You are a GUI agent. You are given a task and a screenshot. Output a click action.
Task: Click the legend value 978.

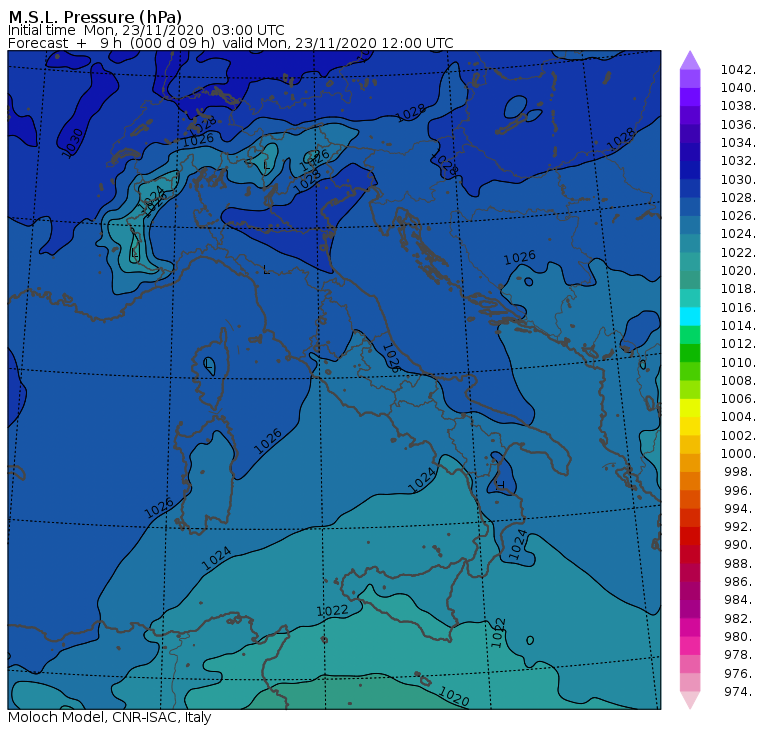pos(740,655)
